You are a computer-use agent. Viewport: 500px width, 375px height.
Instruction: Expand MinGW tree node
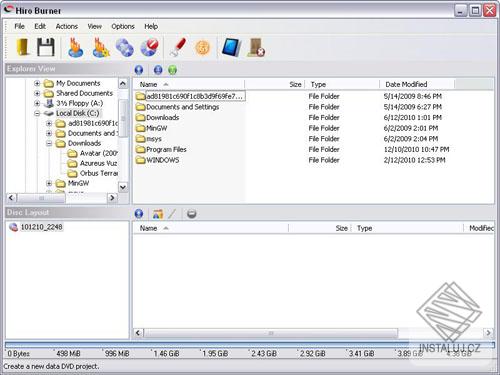pyautogui.click(x=49, y=183)
